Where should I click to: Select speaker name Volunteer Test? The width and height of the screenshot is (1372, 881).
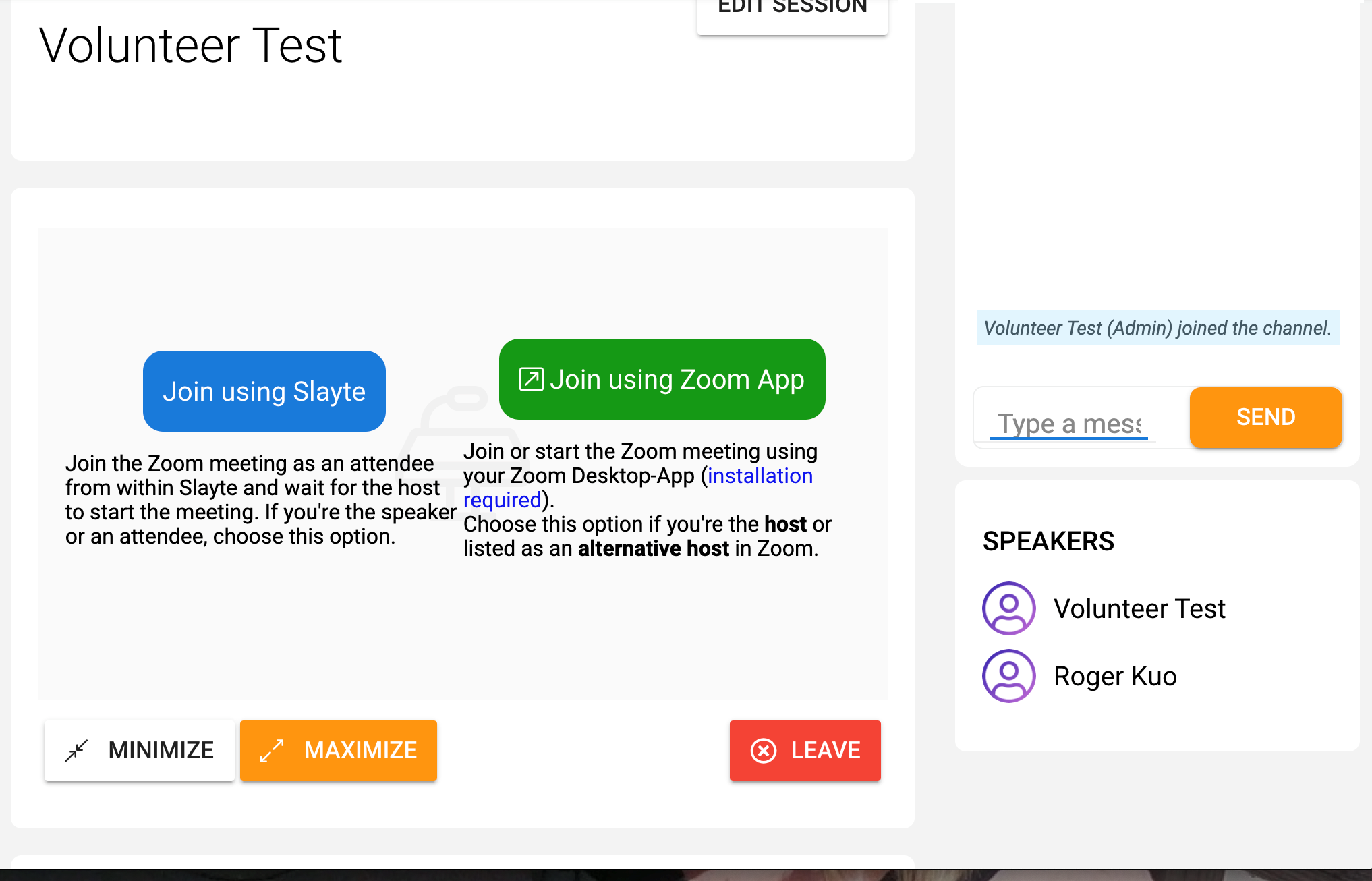click(1139, 608)
